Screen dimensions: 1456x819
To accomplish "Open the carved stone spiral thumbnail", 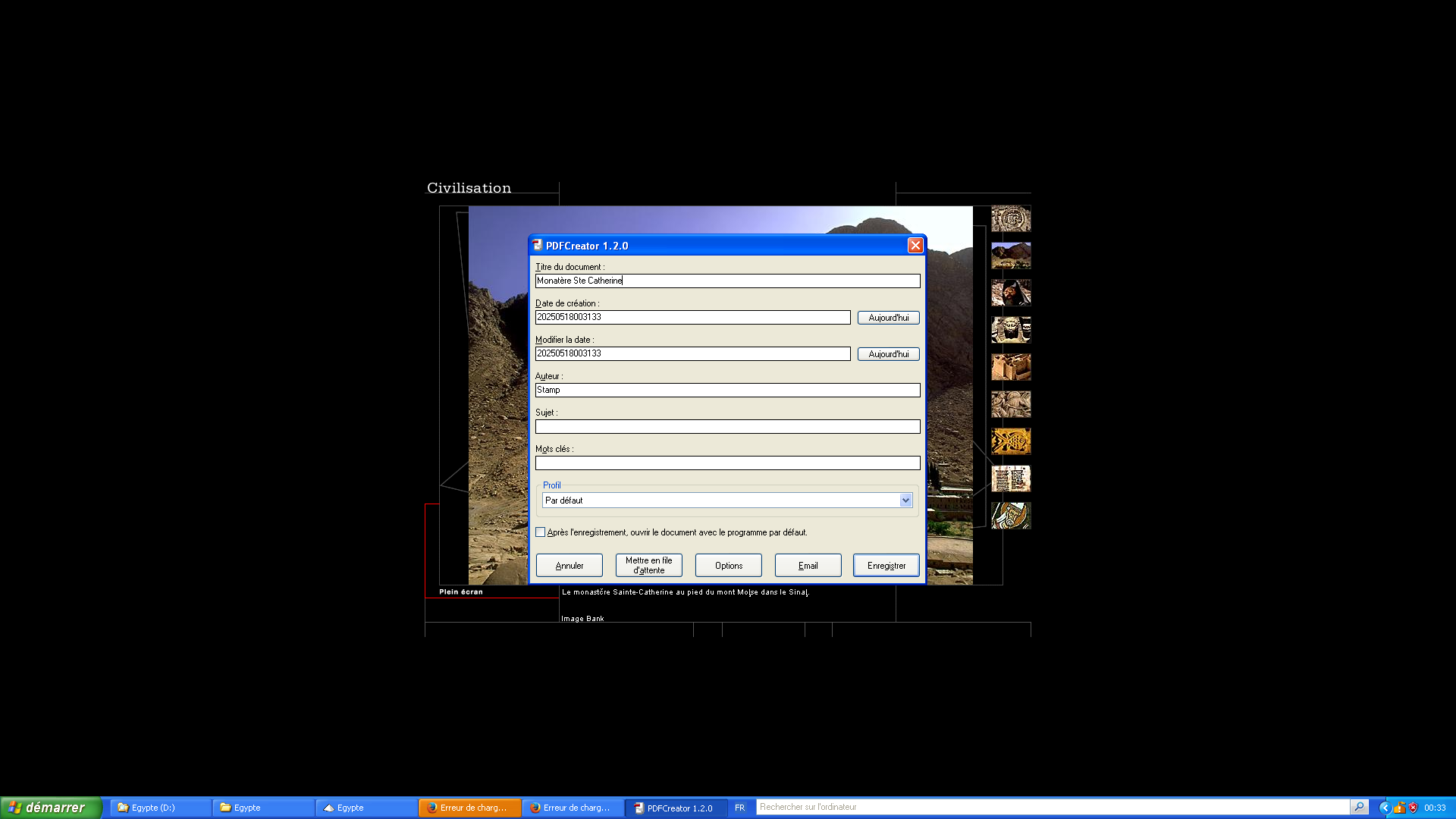I will point(1011,218).
